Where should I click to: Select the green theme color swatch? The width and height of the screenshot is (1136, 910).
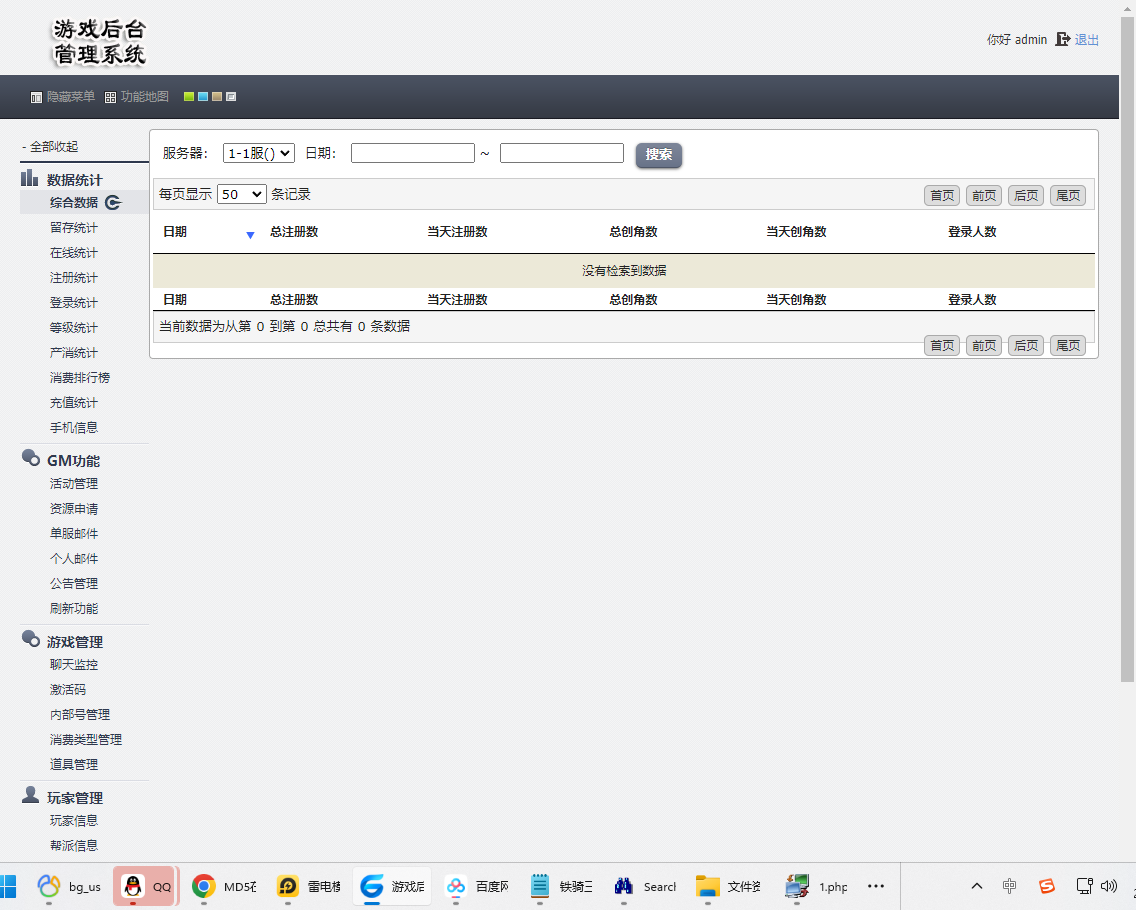tap(188, 97)
